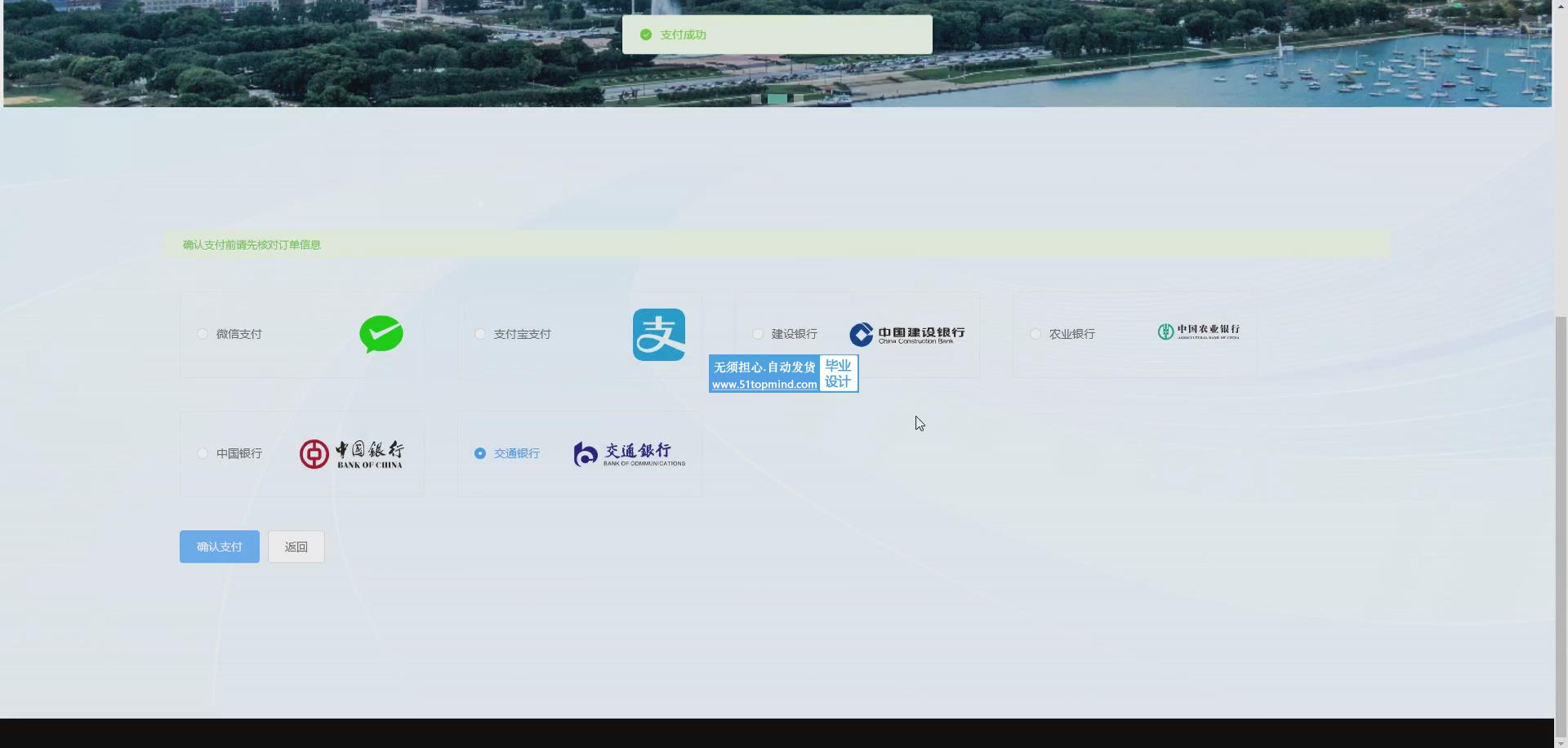Click the 农业银行 label text
This screenshot has height=748, width=1568.
click(1072, 334)
